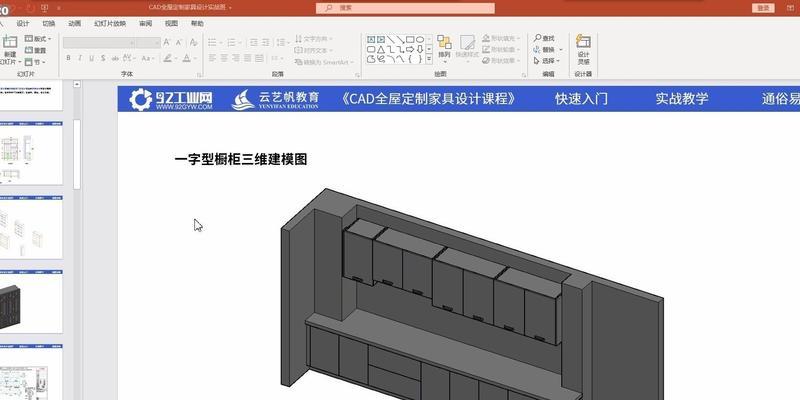
Task: Open the 文字方向 text direction dropdown
Action: tap(314, 39)
